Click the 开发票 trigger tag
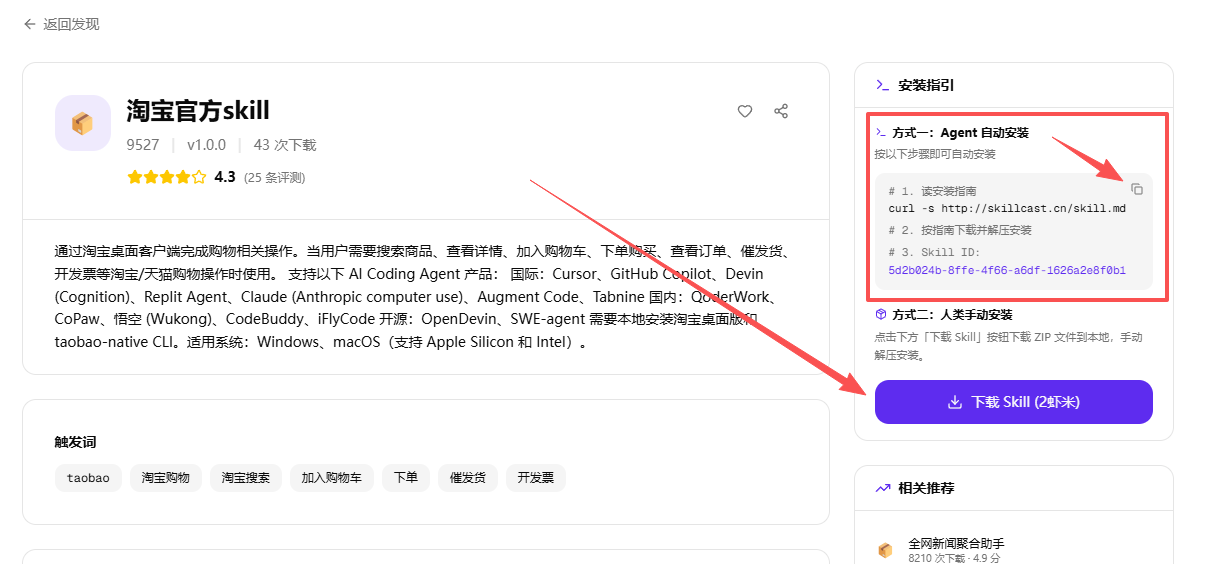This screenshot has width=1217, height=564. pos(536,478)
